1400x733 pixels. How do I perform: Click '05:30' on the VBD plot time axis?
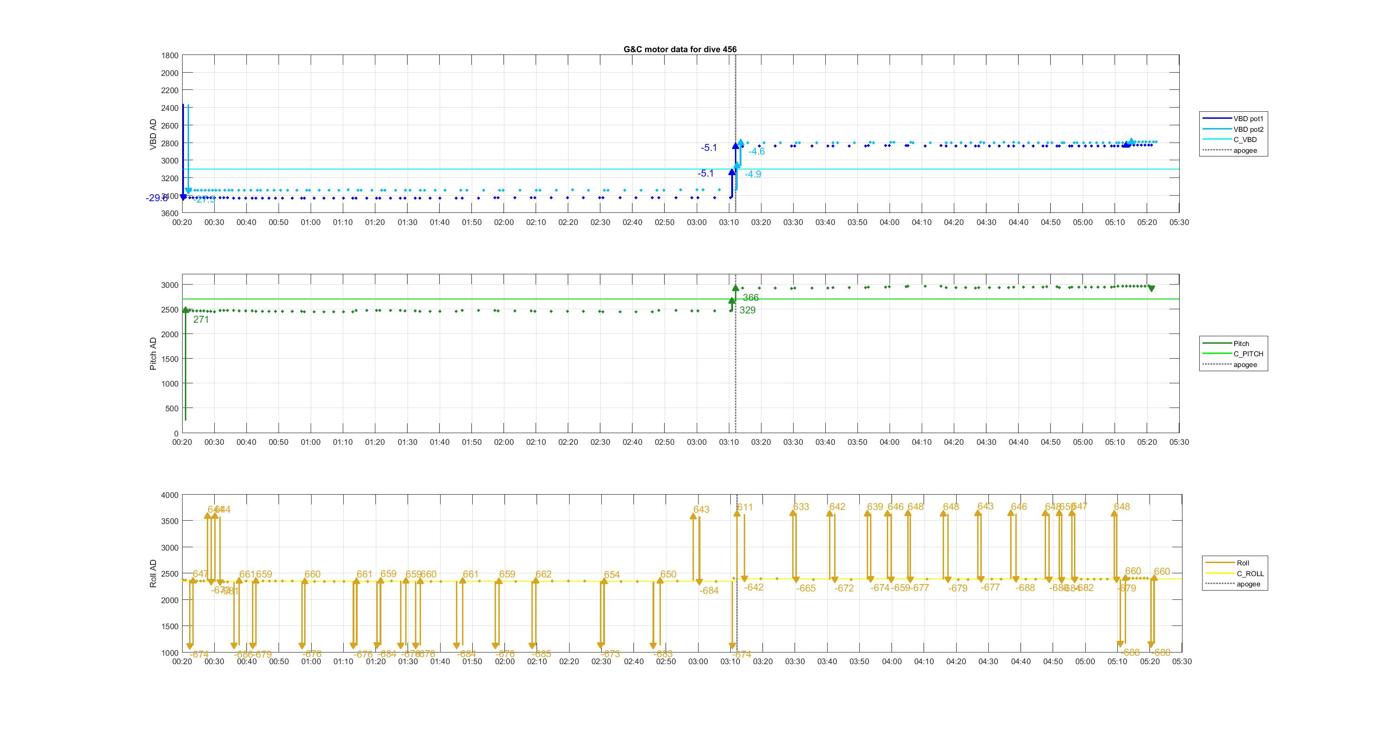pos(1180,222)
